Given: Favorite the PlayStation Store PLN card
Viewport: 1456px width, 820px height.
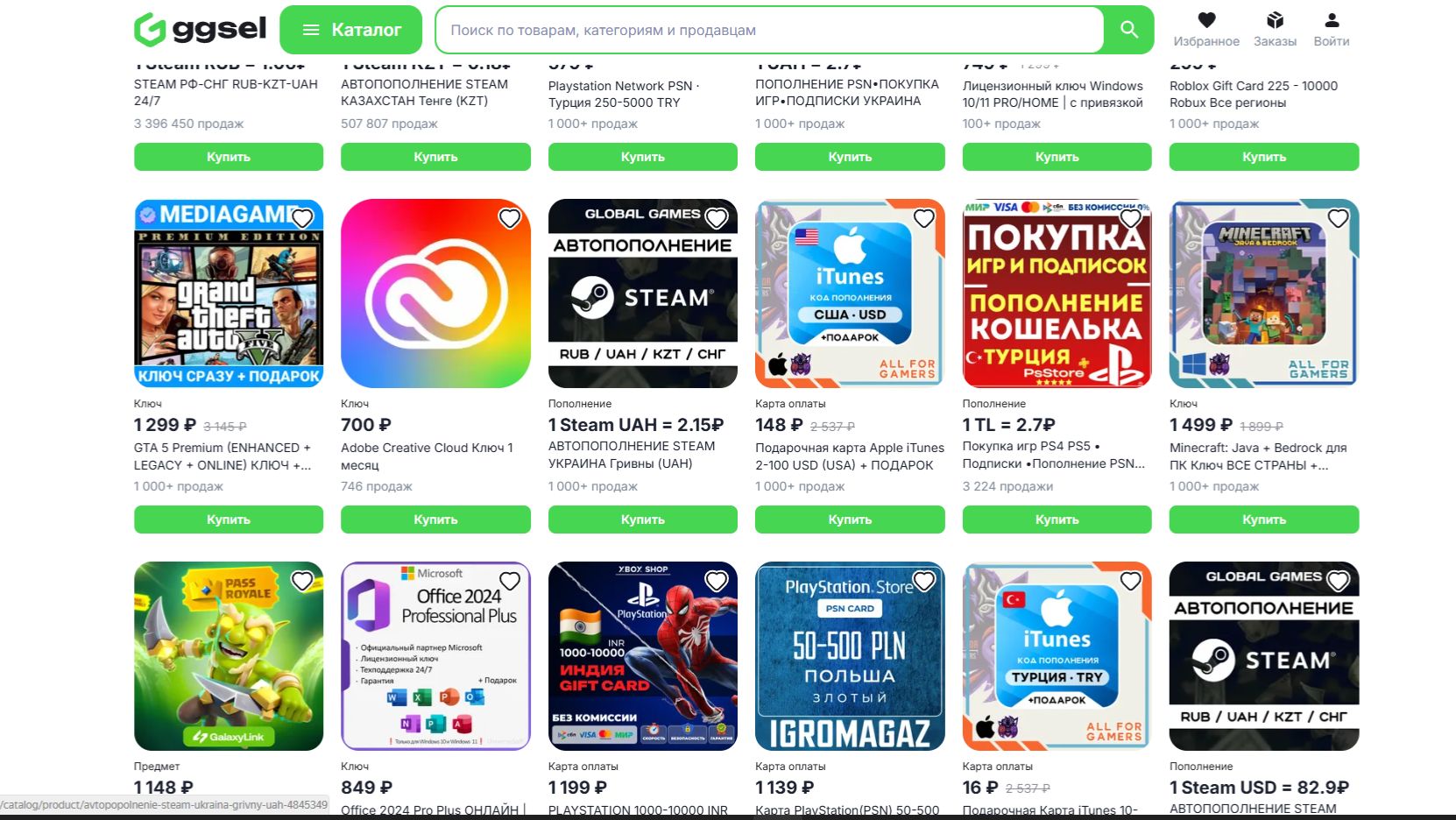Looking at the screenshot, I should point(924,581).
